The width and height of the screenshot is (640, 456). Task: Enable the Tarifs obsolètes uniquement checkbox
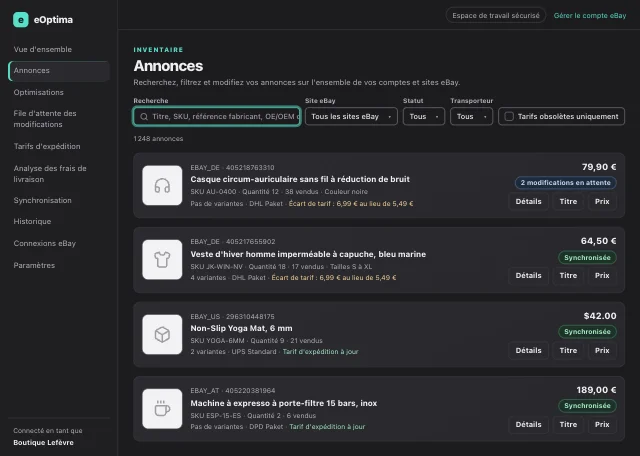509,116
